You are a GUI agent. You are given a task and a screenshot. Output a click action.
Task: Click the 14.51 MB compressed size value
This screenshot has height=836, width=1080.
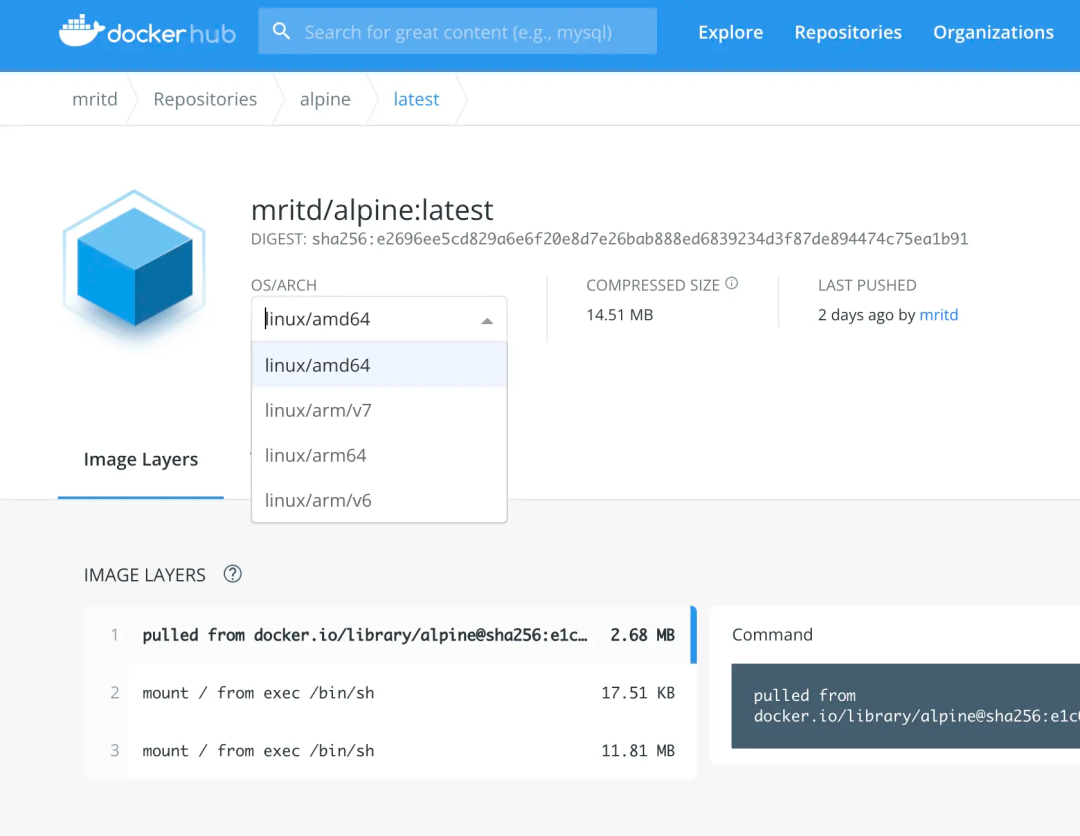(619, 315)
